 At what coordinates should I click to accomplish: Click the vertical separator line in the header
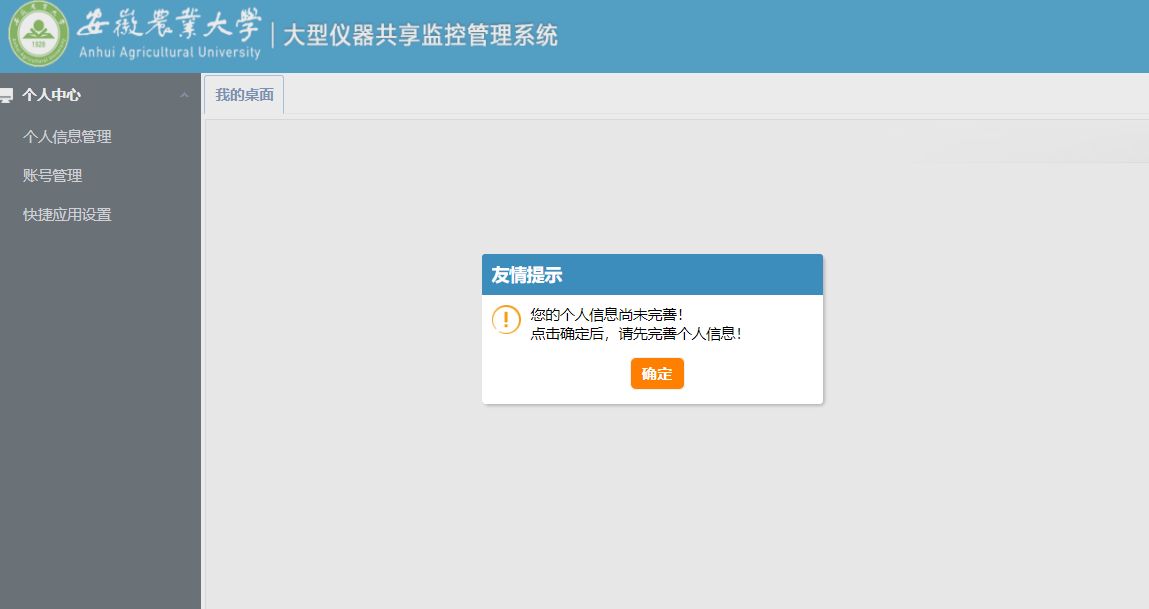pyautogui.click(x=272, y=36)
